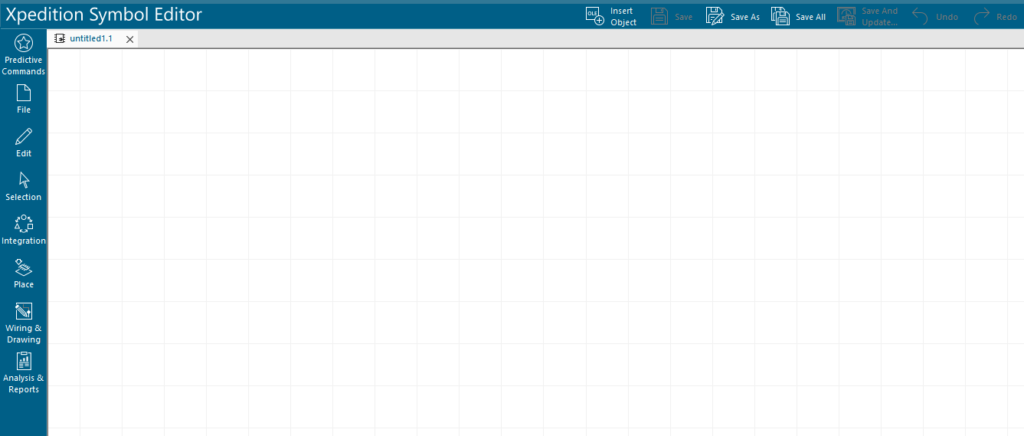Open Analysis & Reports section
This screenshot has height=436, width=1024.
[x=23, y=372]
